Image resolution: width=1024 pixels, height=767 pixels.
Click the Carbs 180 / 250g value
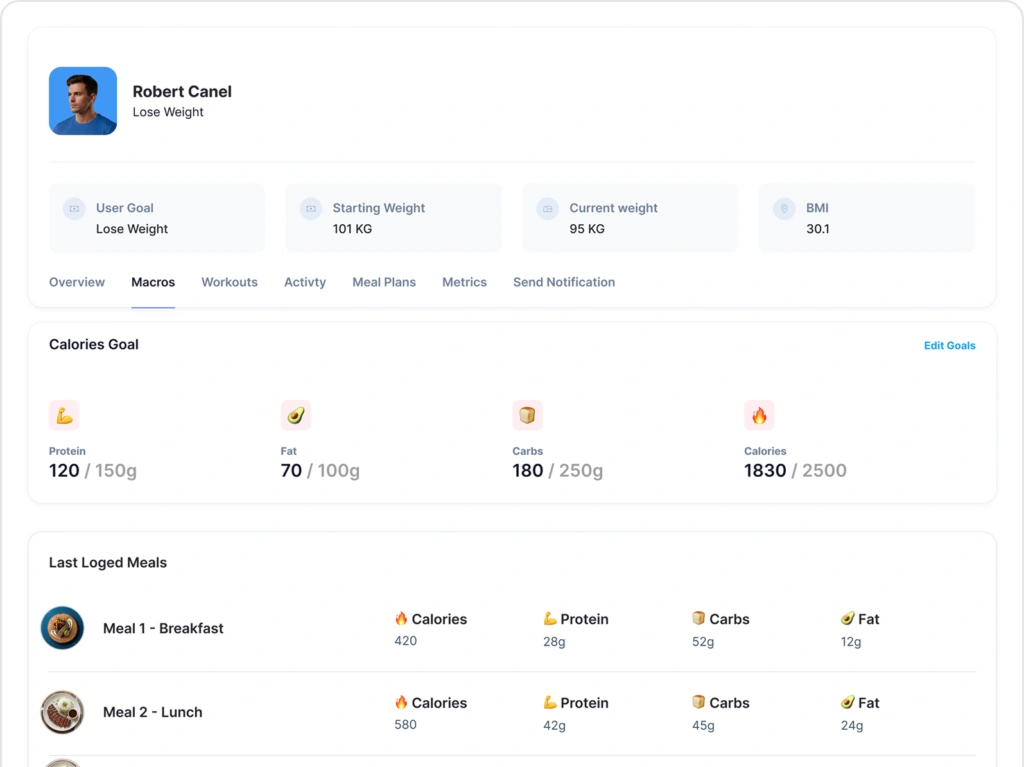click(x=558, y=470)
